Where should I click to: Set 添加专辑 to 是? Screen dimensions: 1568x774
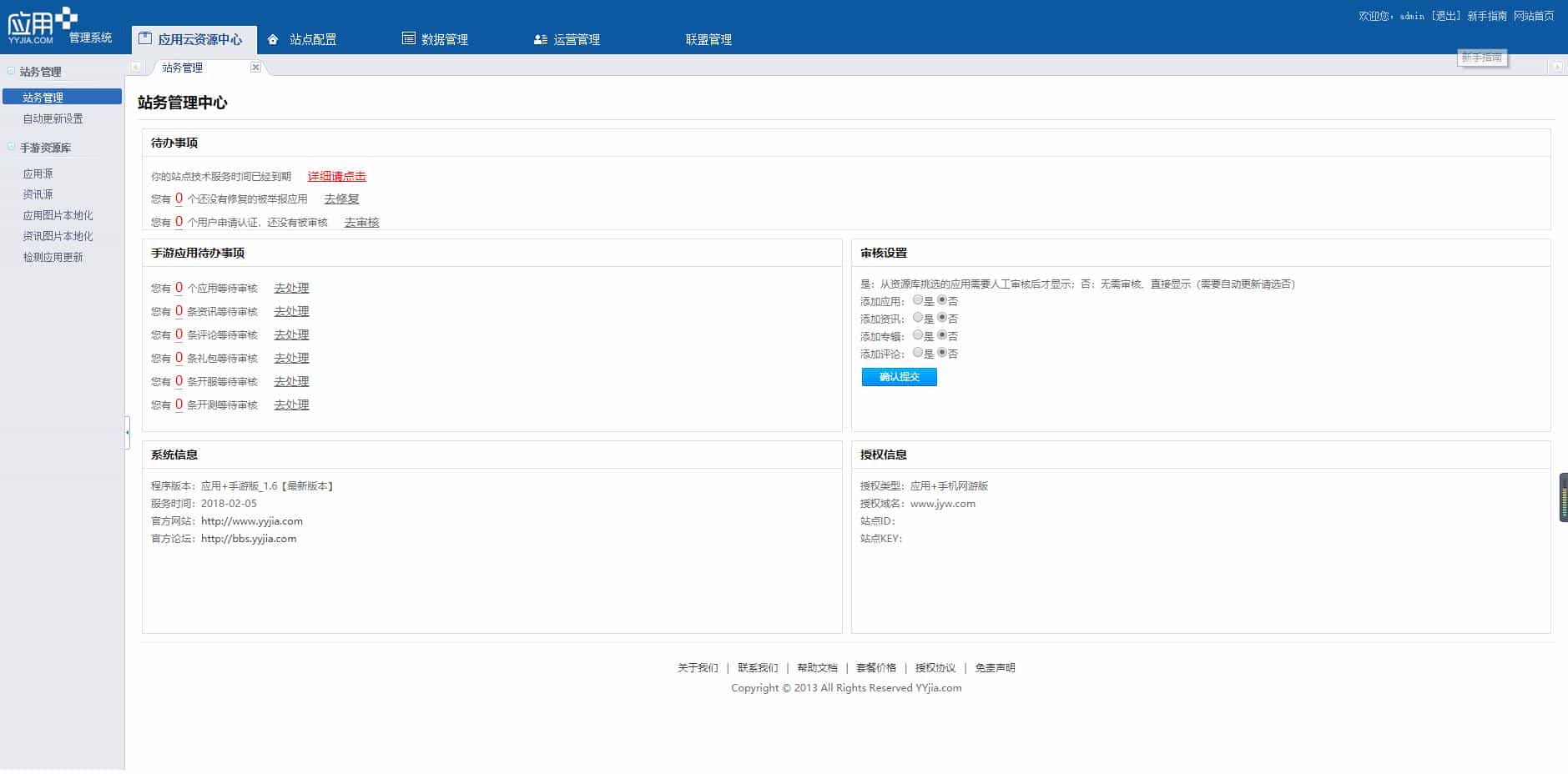pyautogui.click(x=918, y=335)
